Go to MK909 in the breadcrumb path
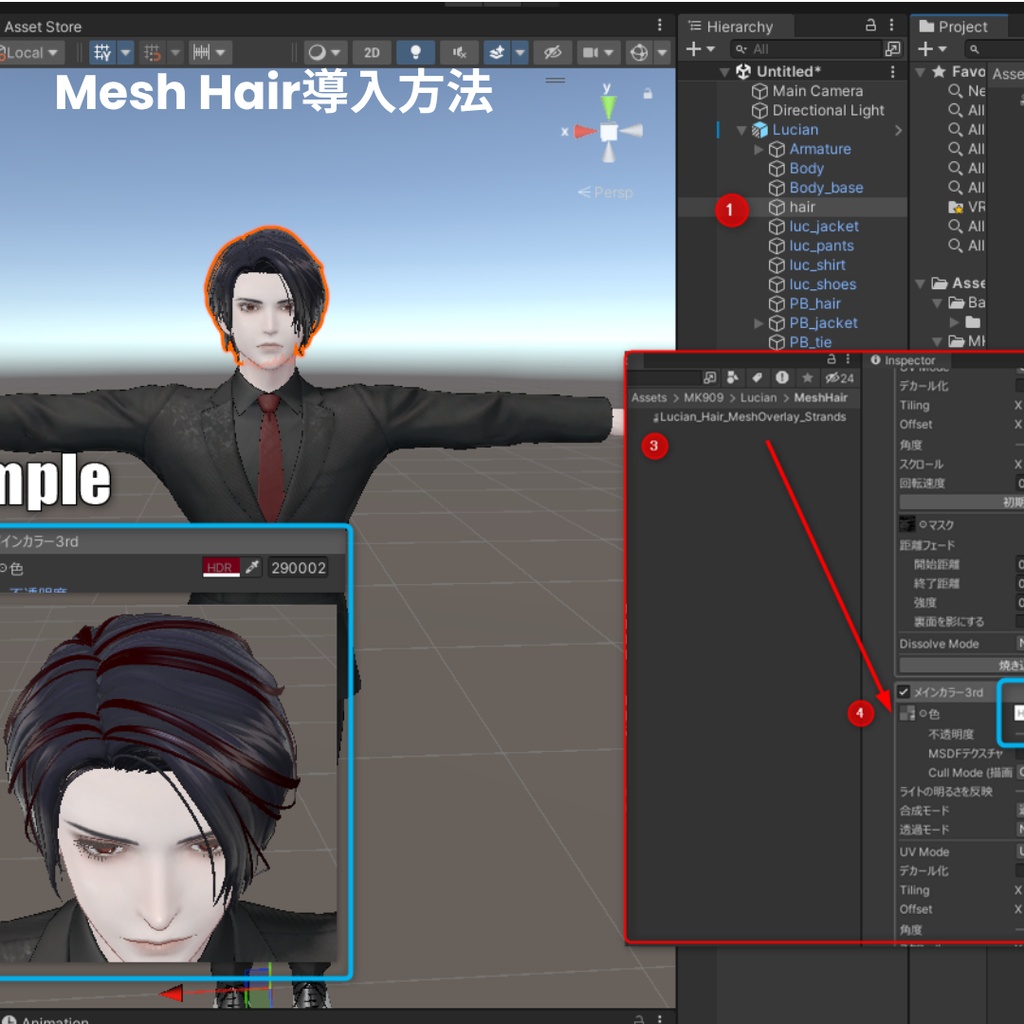Screen dimensions: 1024x1024 click(x=703, y=398)
